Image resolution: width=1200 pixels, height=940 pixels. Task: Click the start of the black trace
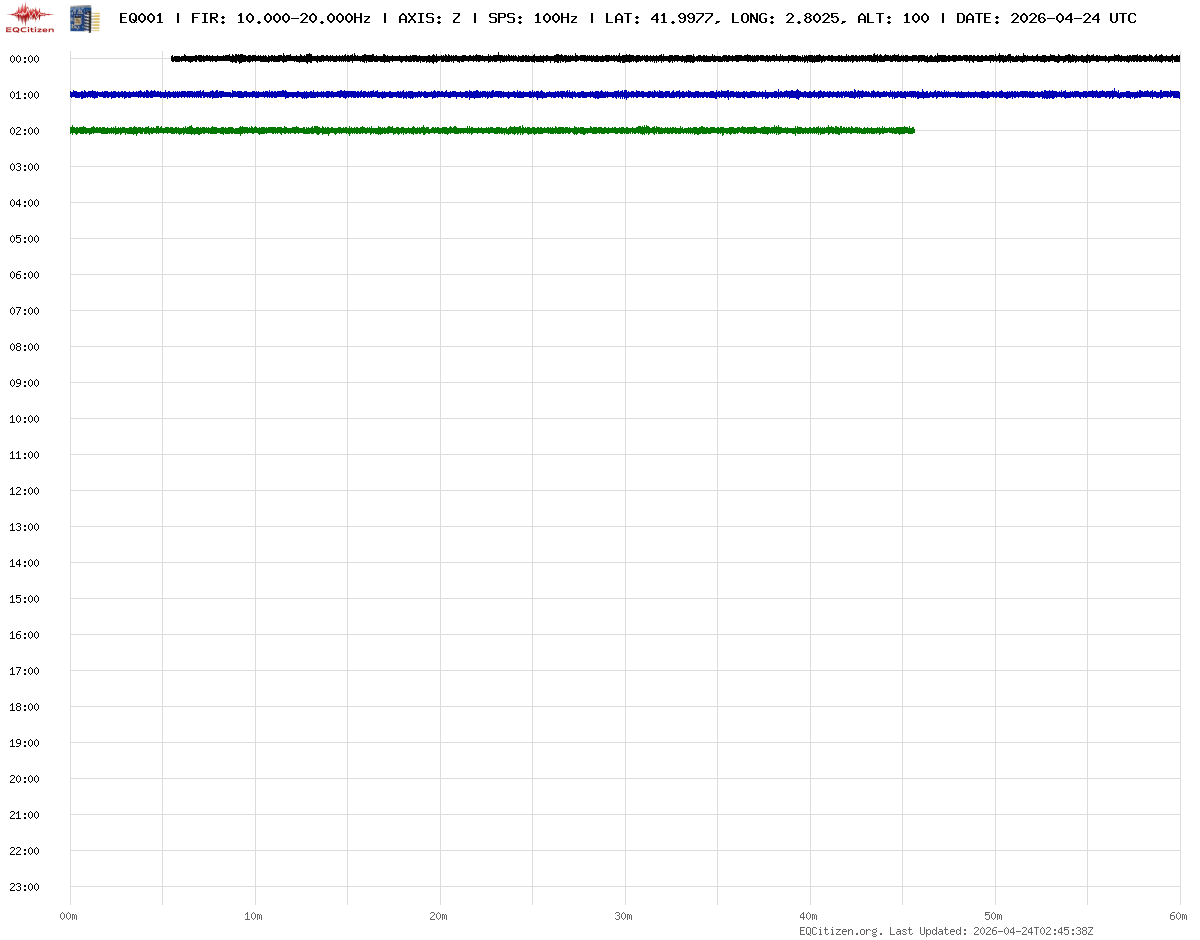pos(174,59)
